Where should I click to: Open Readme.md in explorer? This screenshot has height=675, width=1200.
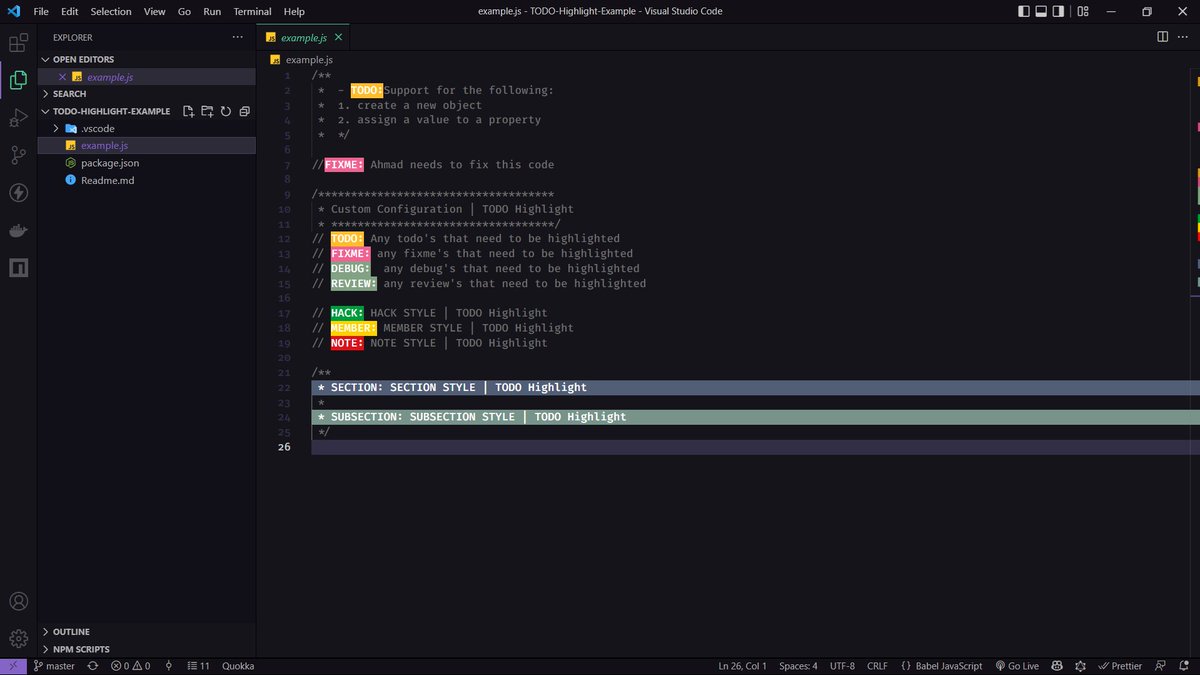[147, 180]
